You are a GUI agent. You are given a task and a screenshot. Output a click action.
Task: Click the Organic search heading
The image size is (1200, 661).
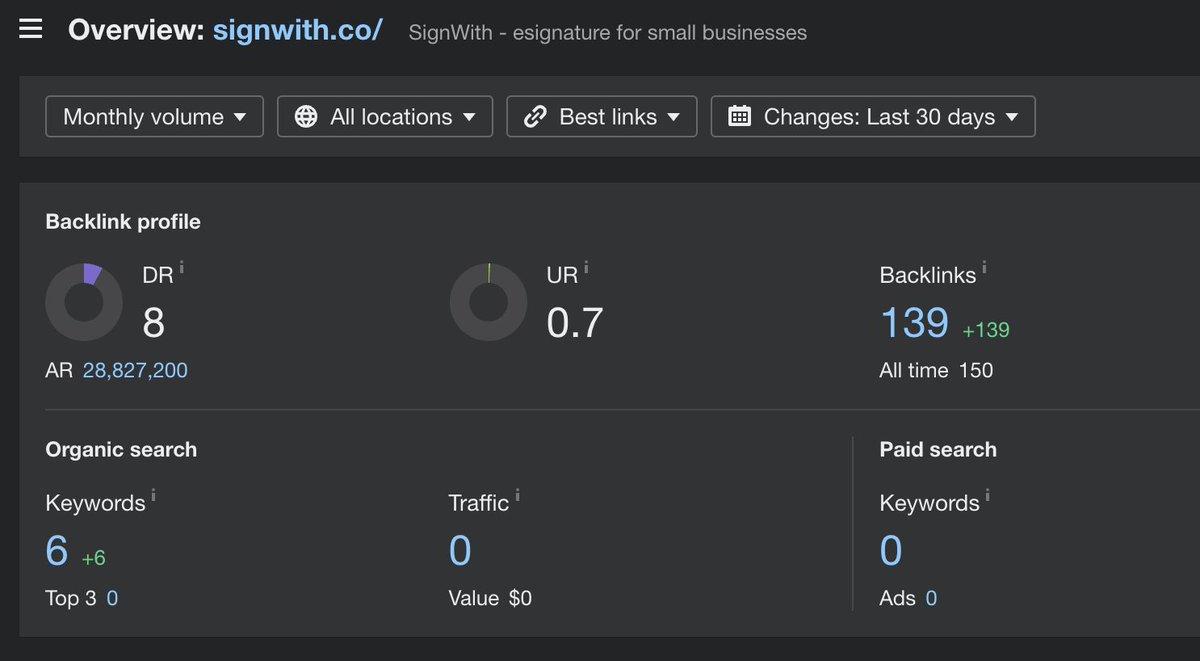pyautogui.click(x=121, y=450)
